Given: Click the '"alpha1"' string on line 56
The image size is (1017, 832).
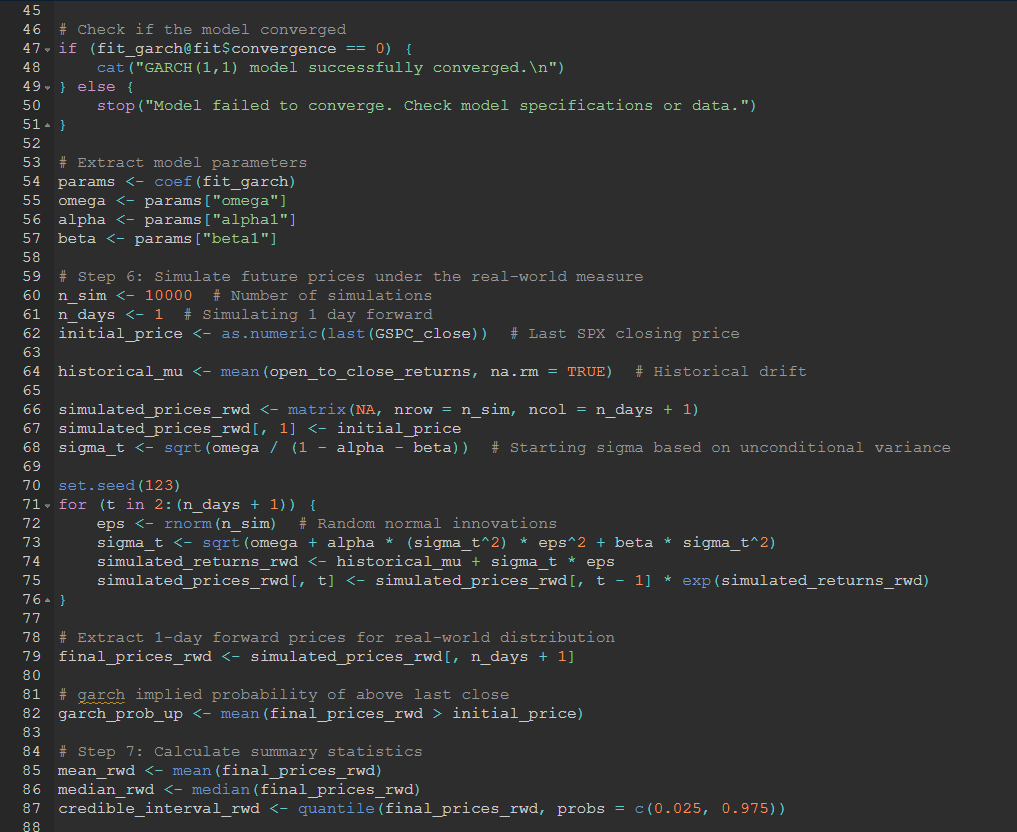Looking at the screenshot, I should point(250,220).
